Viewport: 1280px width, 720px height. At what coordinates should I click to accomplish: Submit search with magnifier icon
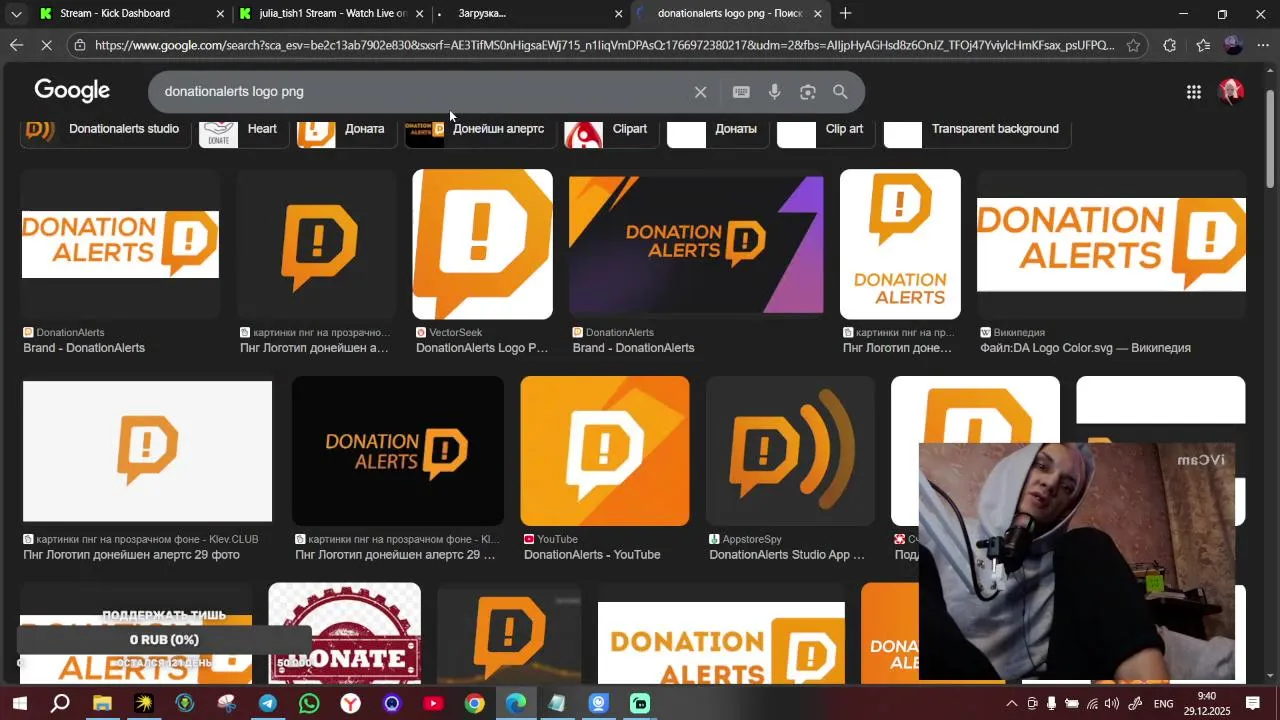pyautogui.click(x=840, y=92)
